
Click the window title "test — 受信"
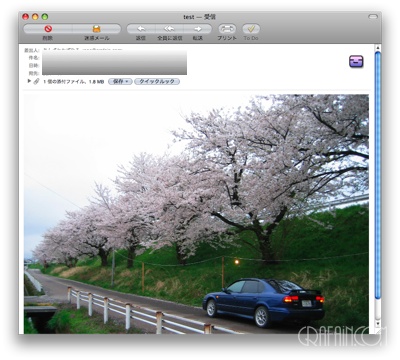(200, 17)
